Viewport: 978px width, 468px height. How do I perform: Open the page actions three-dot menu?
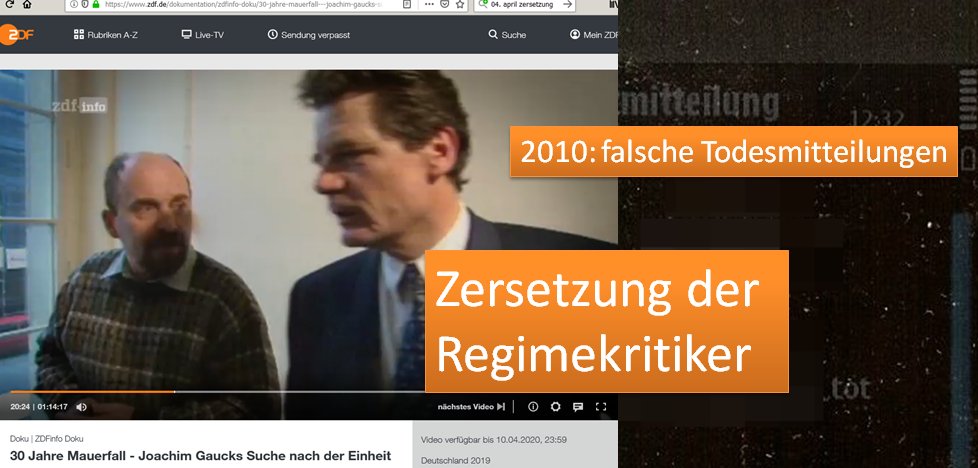(x=429, y=4)
